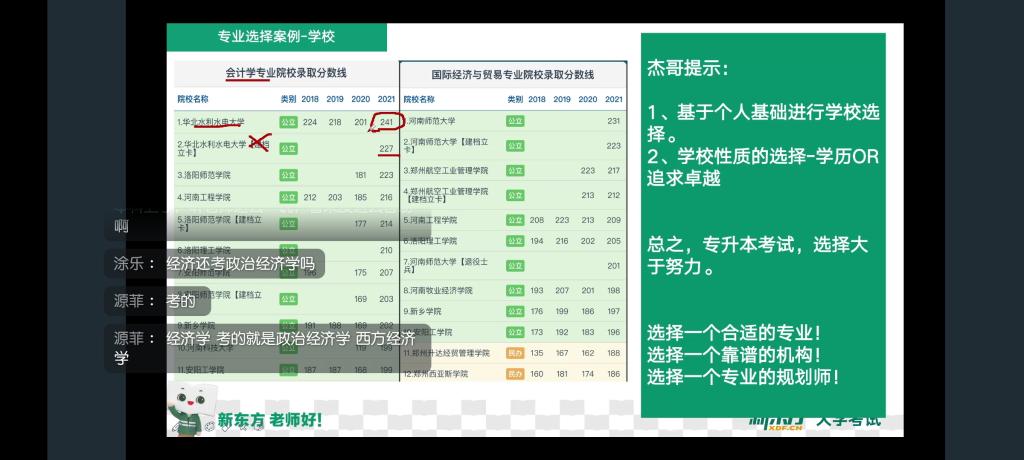
Task: Click the underlined 227 score
Action: tap(386, 149)
